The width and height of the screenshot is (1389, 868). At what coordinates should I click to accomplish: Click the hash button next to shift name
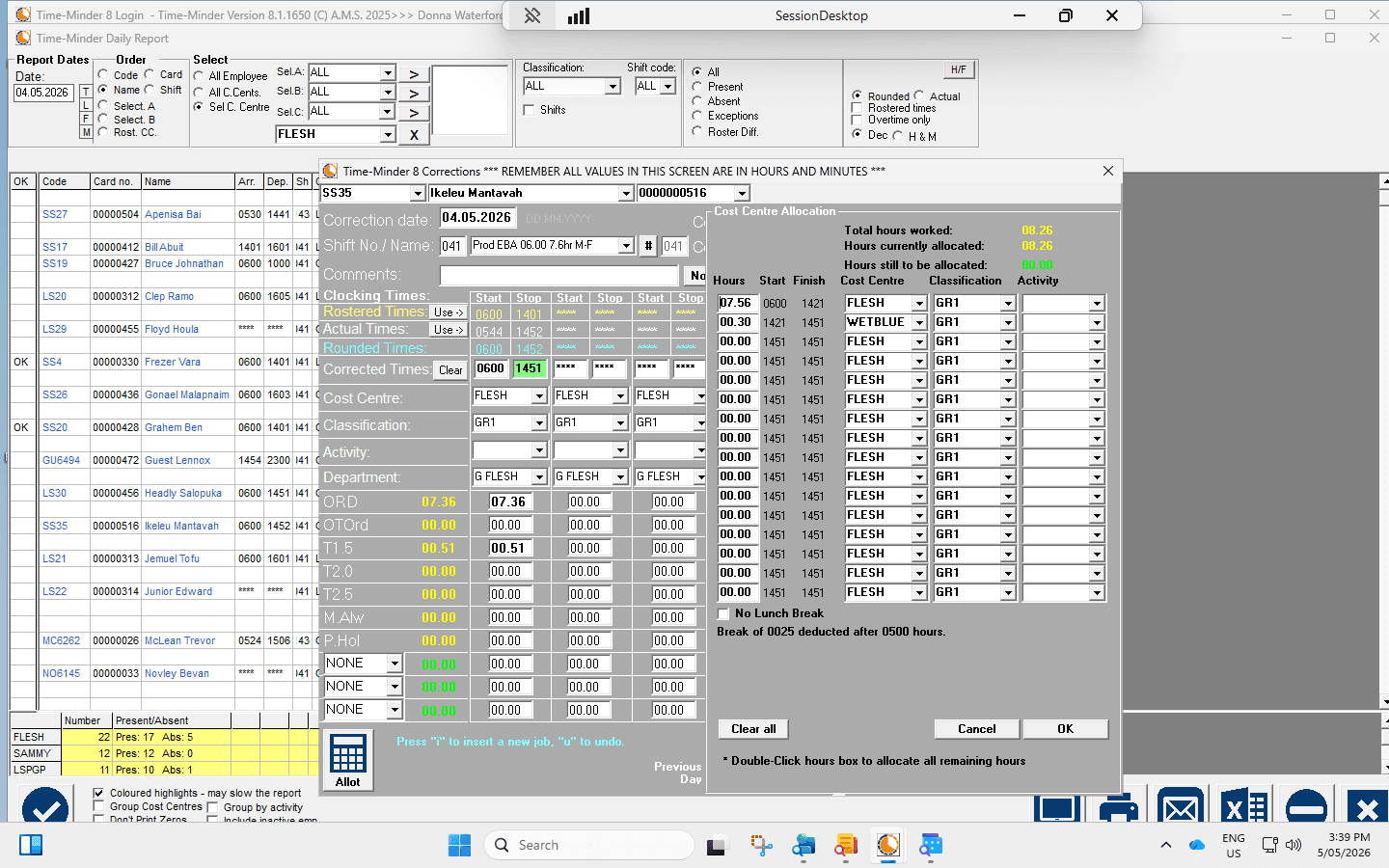pyautogui.click(x=648, y=246)
